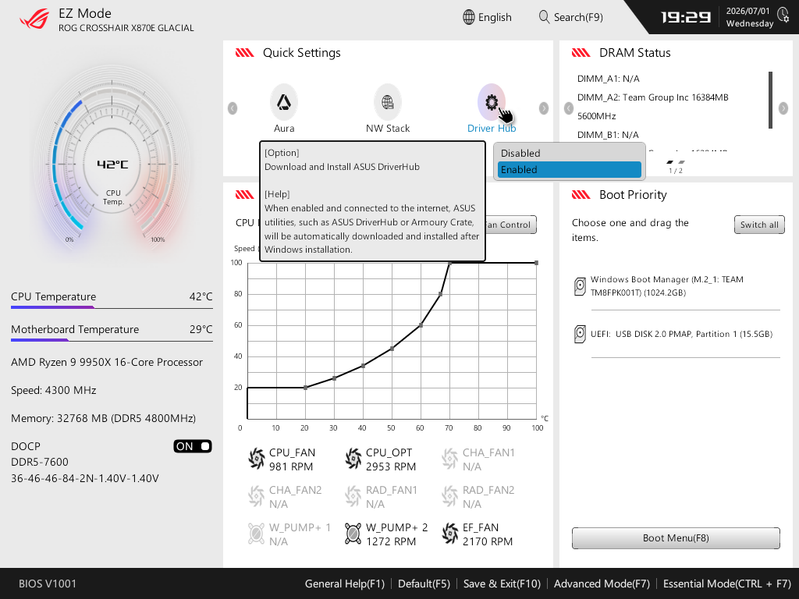Open Save & Exit(F10)
The width and height of the screenshot is (799, 599).
pos(502,584)
